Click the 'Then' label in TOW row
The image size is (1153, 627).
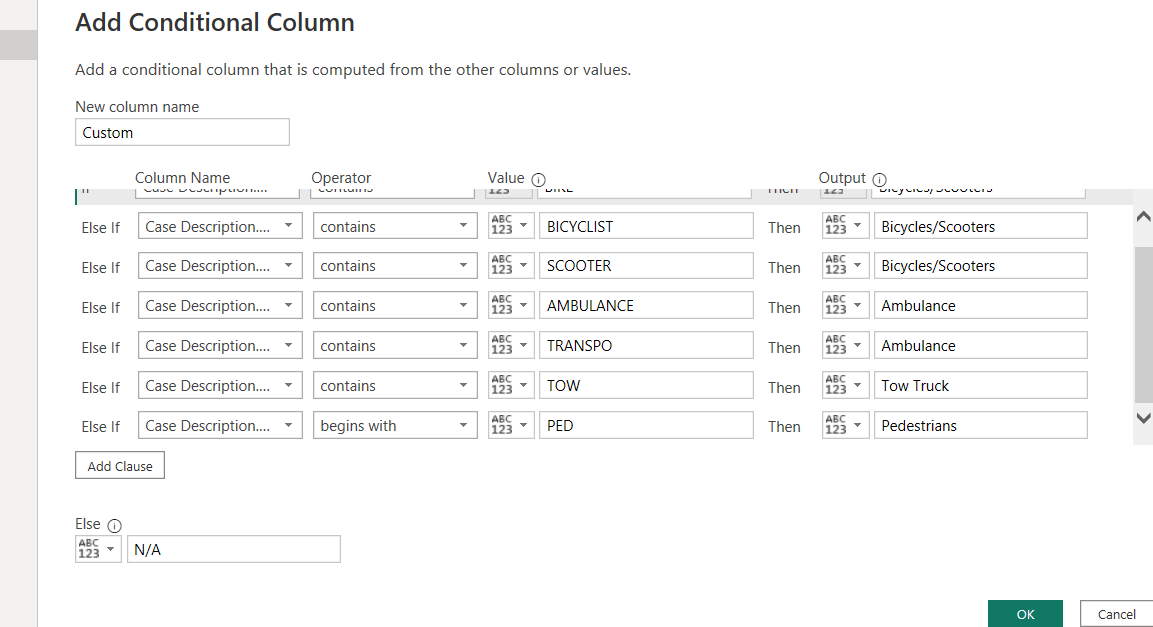pos(784,387)
